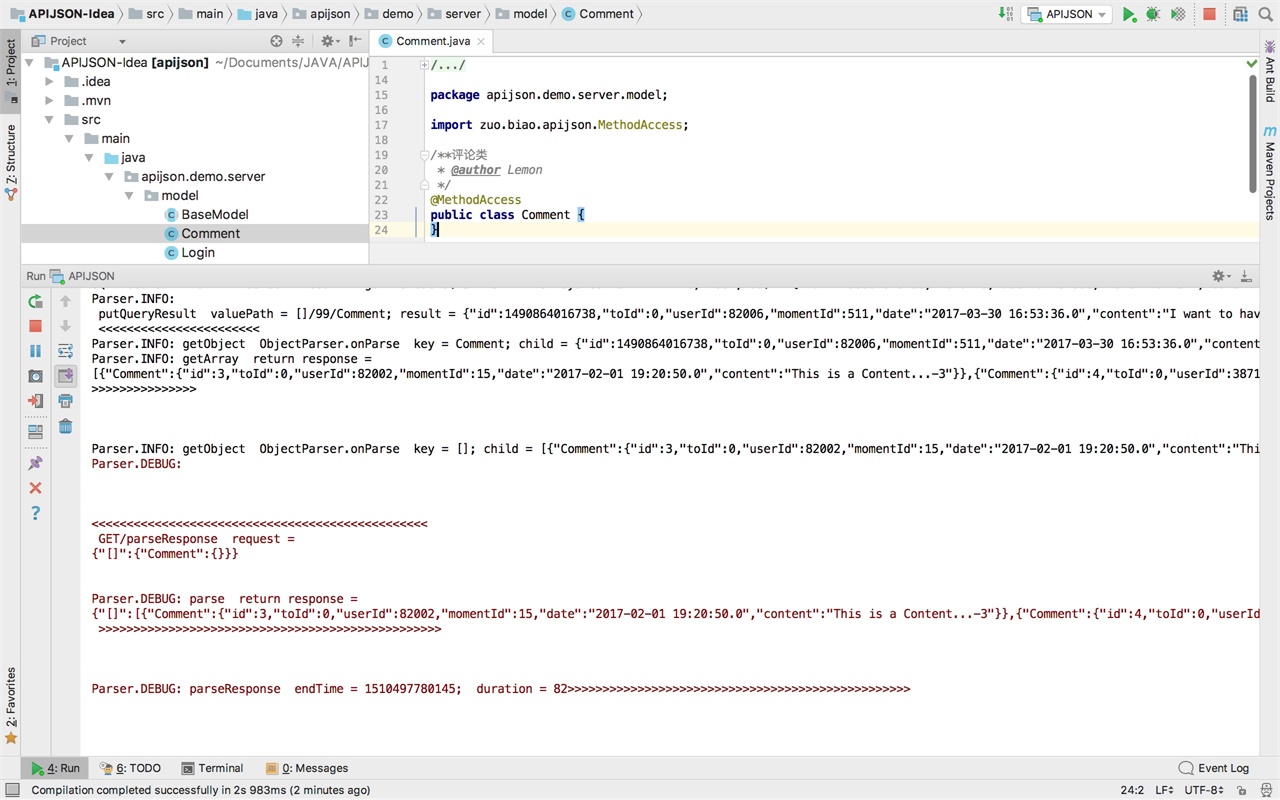Expand the .idea folder
1280x800 pixels.
point(49,82)
